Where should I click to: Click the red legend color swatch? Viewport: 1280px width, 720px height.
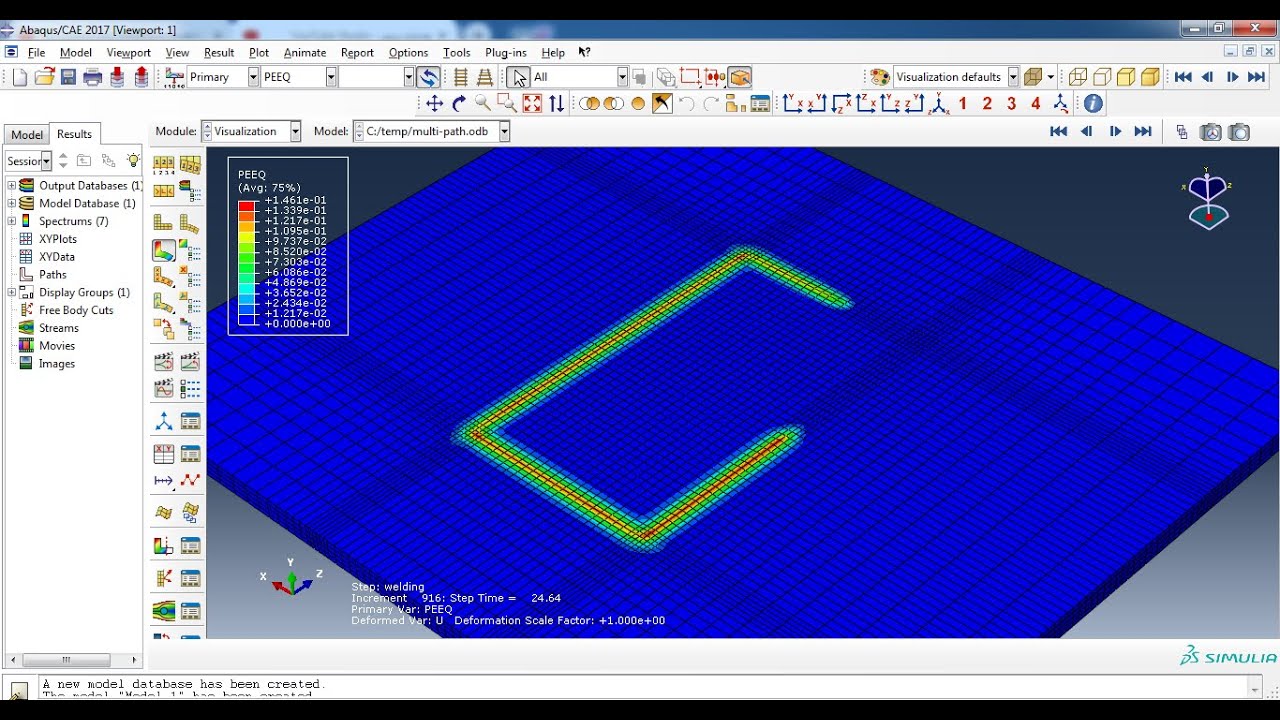tap(246, 206)
